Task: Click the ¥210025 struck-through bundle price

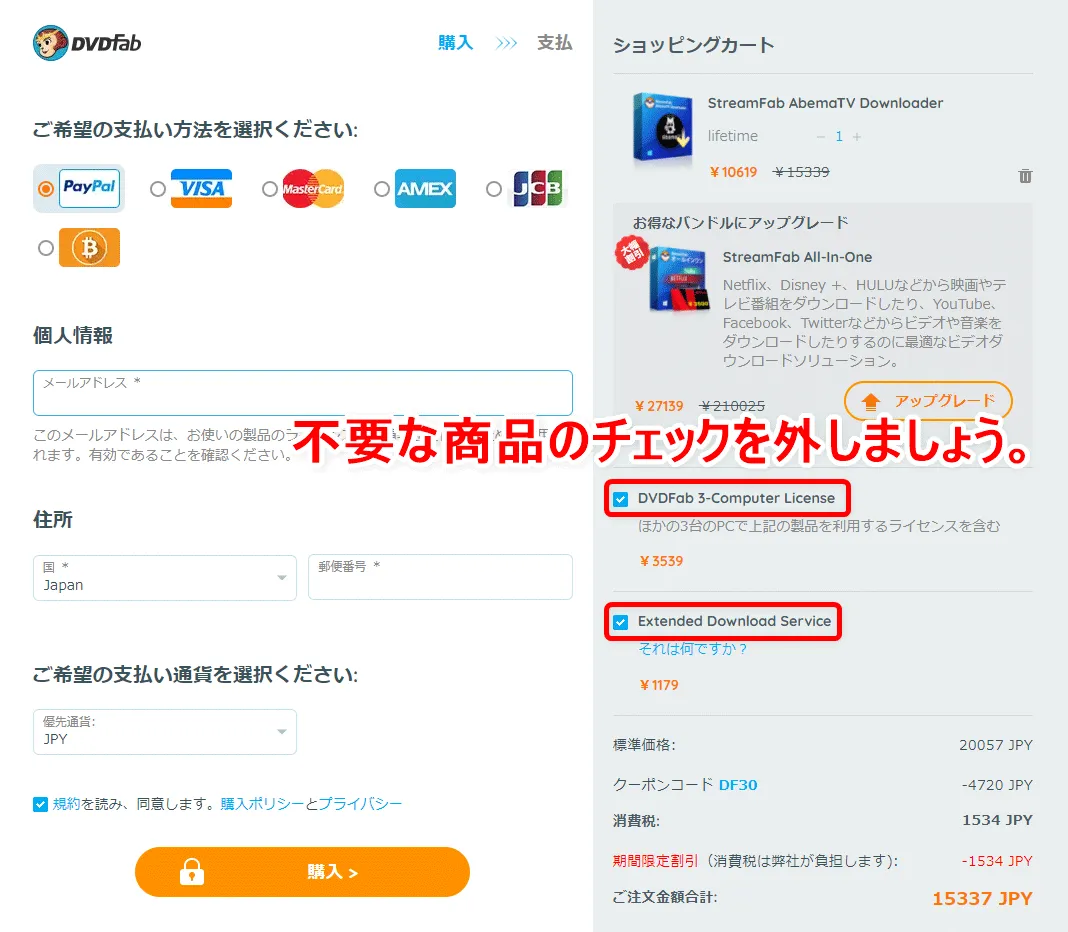Action: (732, 406)
